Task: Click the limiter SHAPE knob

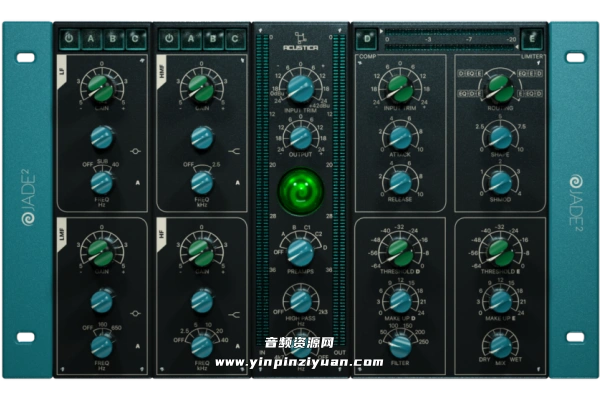Action: pyautogui.click(x=501, y=138)
